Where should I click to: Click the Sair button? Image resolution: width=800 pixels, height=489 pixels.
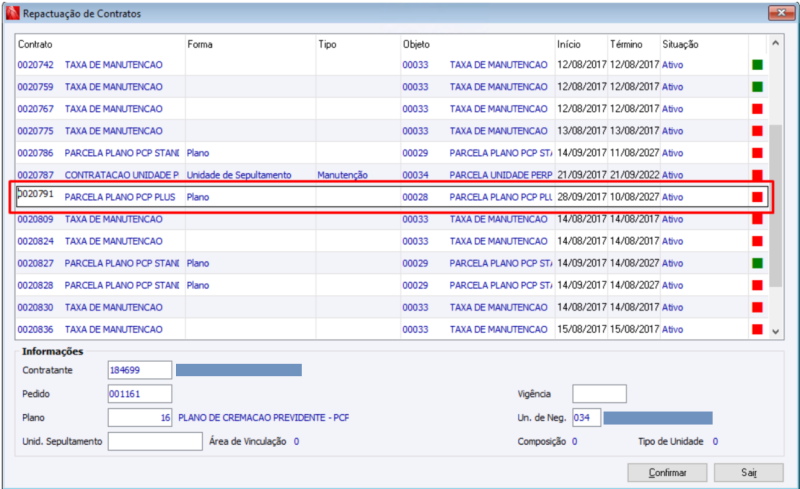point(748,473)
